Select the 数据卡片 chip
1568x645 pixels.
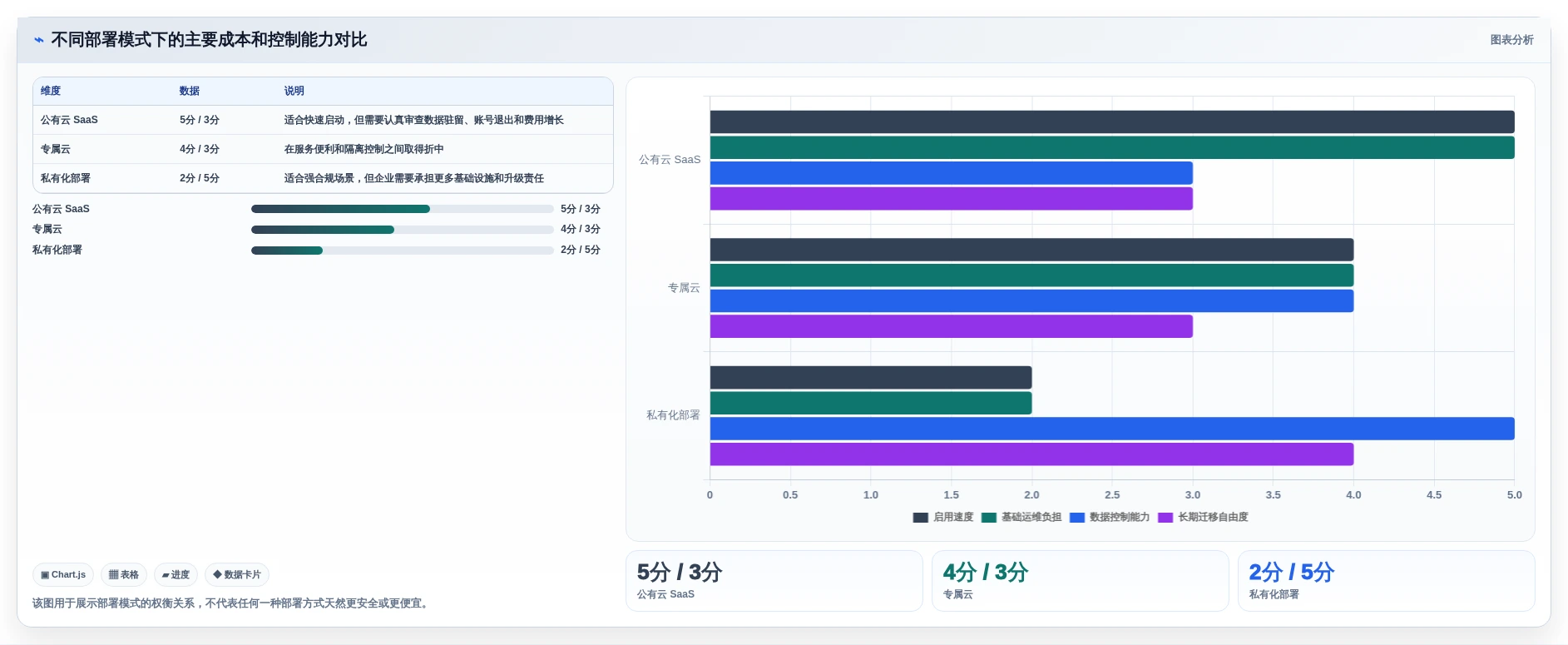(x=237, y=574)
